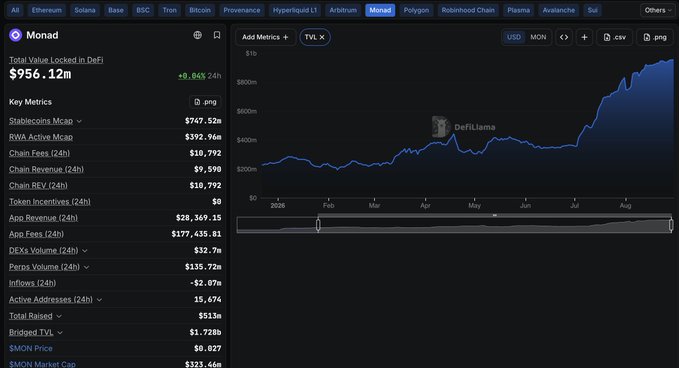
Task: Select the Polygon chain tab
Action: (416, 10)
